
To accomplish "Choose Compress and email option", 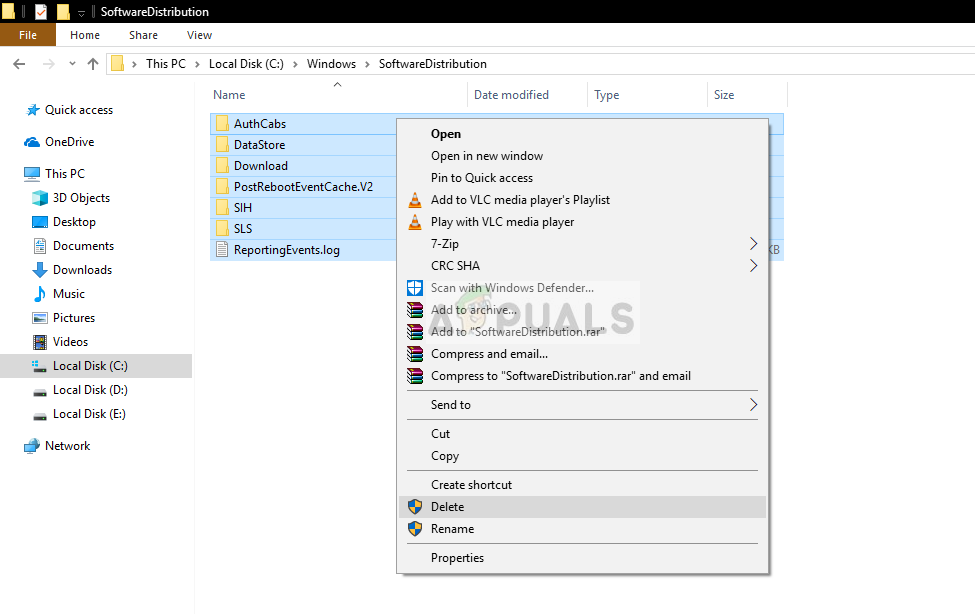I will point(582,354).
